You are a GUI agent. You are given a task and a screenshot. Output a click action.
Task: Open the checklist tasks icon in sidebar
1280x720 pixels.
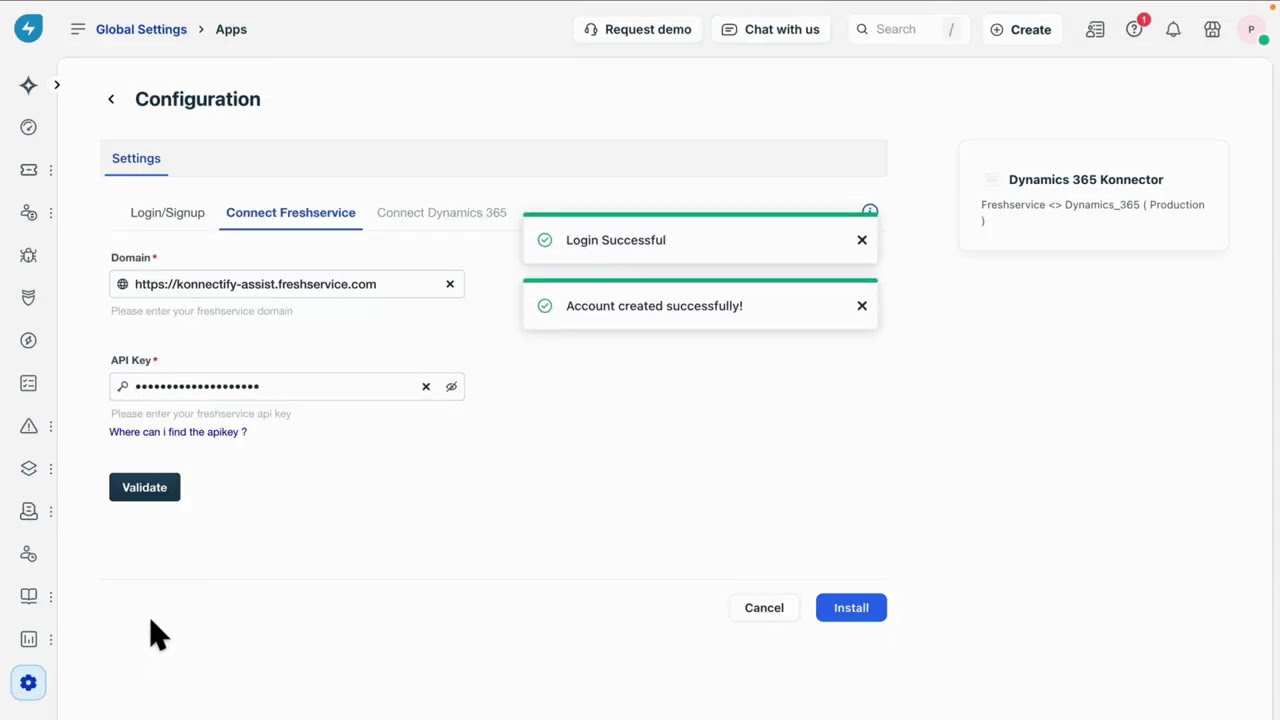coord(28,383)
